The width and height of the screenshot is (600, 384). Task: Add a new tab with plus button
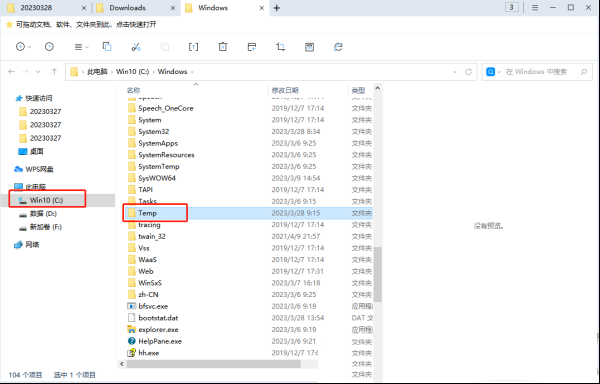(x=277, y=8)
